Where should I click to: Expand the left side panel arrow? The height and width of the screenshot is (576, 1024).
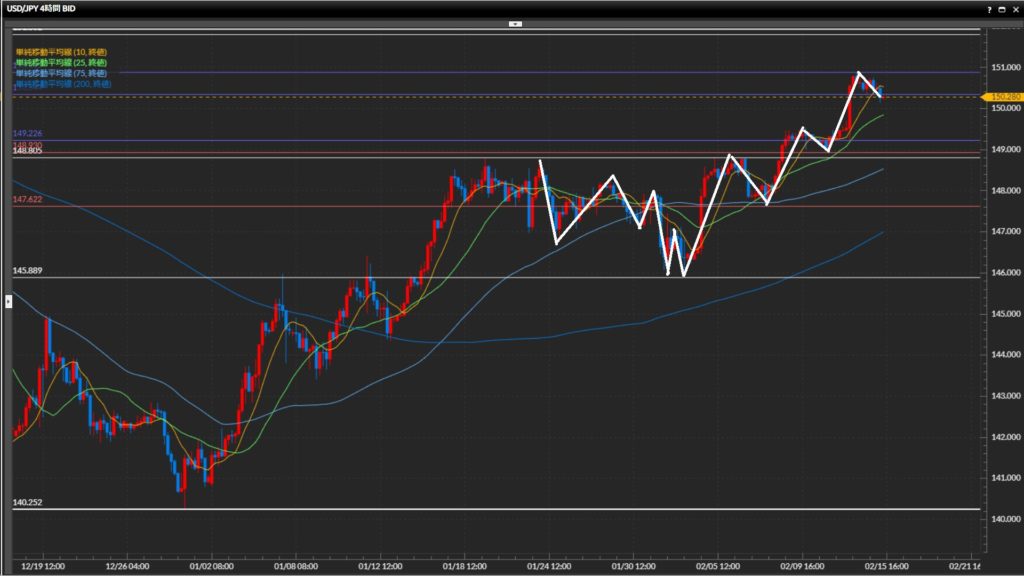coord(9,299)
